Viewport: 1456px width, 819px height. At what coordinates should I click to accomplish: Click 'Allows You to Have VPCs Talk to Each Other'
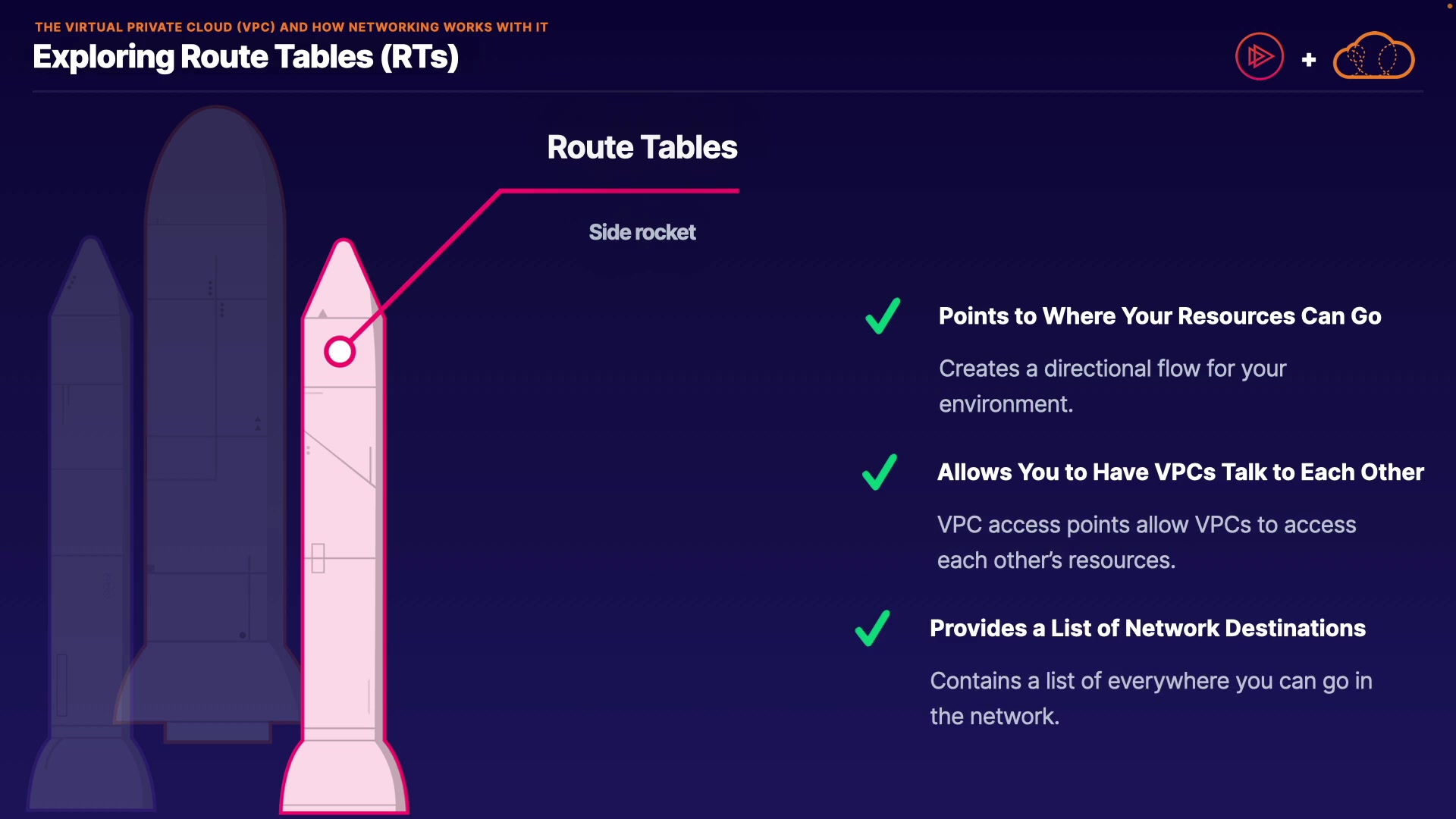(x=1180, y=472)
